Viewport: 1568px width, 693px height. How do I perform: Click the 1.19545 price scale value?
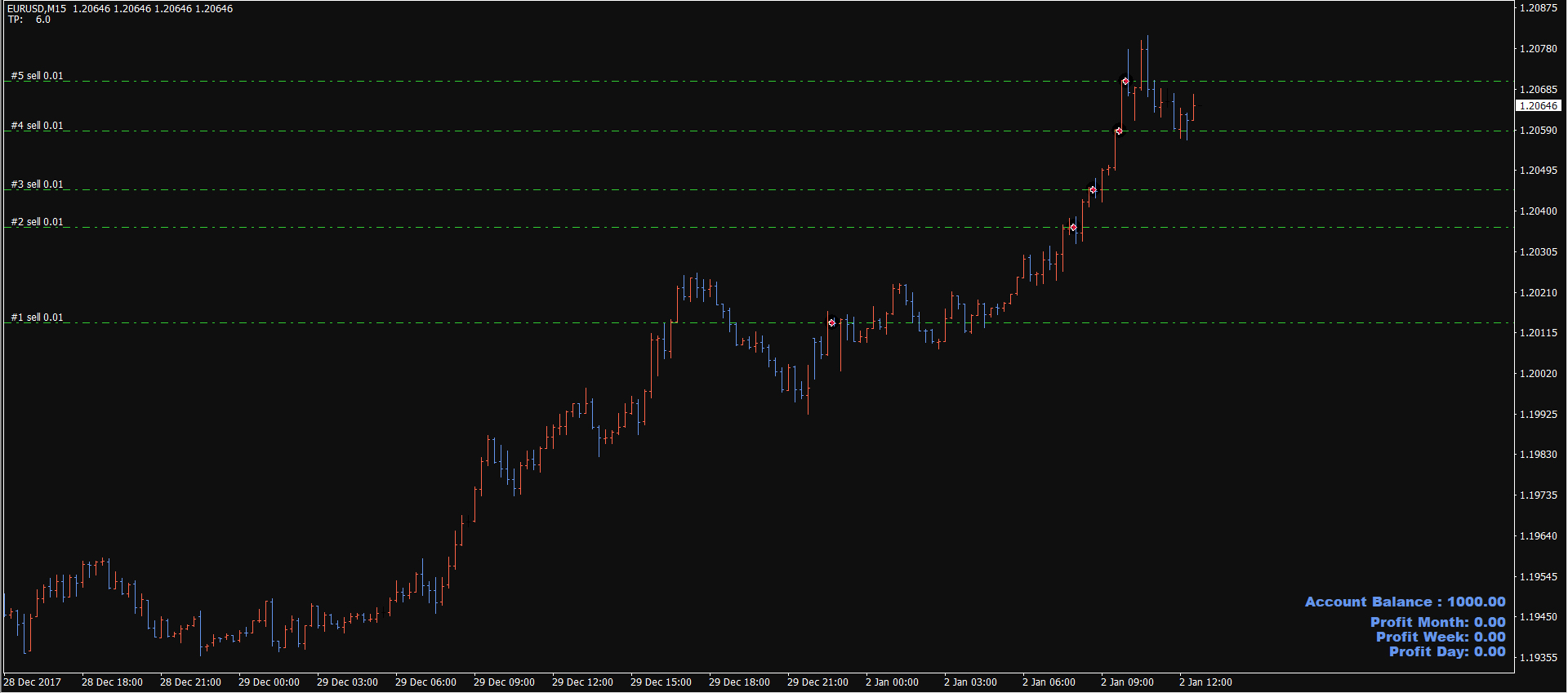(1539, 577)
